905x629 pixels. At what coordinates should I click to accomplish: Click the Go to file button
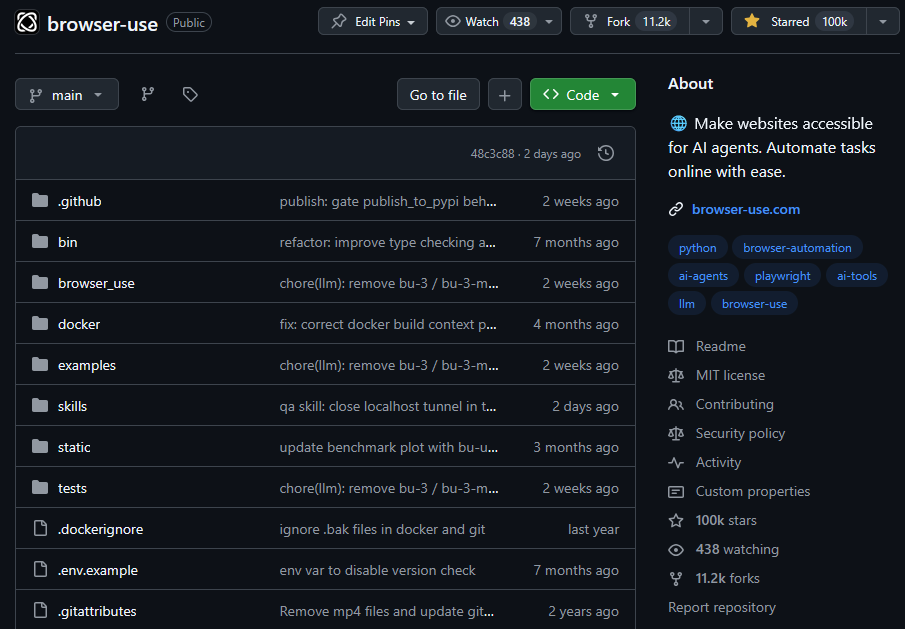coord(438,95)
